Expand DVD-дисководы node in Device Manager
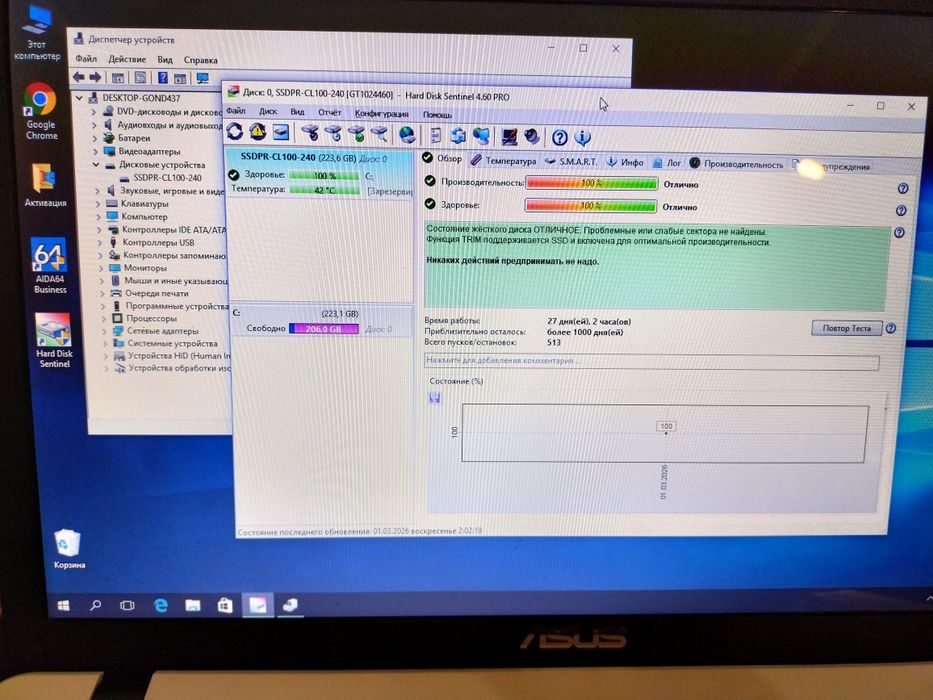The width and height of the screenshot is (933, 700). point(93,111)
